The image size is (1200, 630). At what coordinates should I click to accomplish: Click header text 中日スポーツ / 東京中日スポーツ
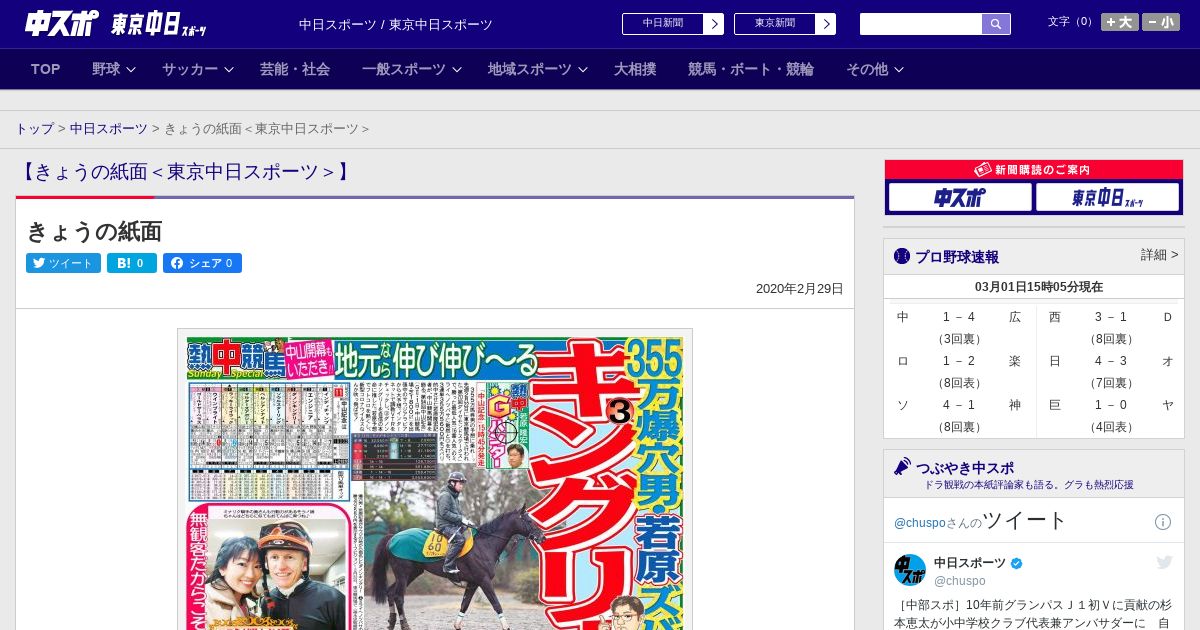396,24
